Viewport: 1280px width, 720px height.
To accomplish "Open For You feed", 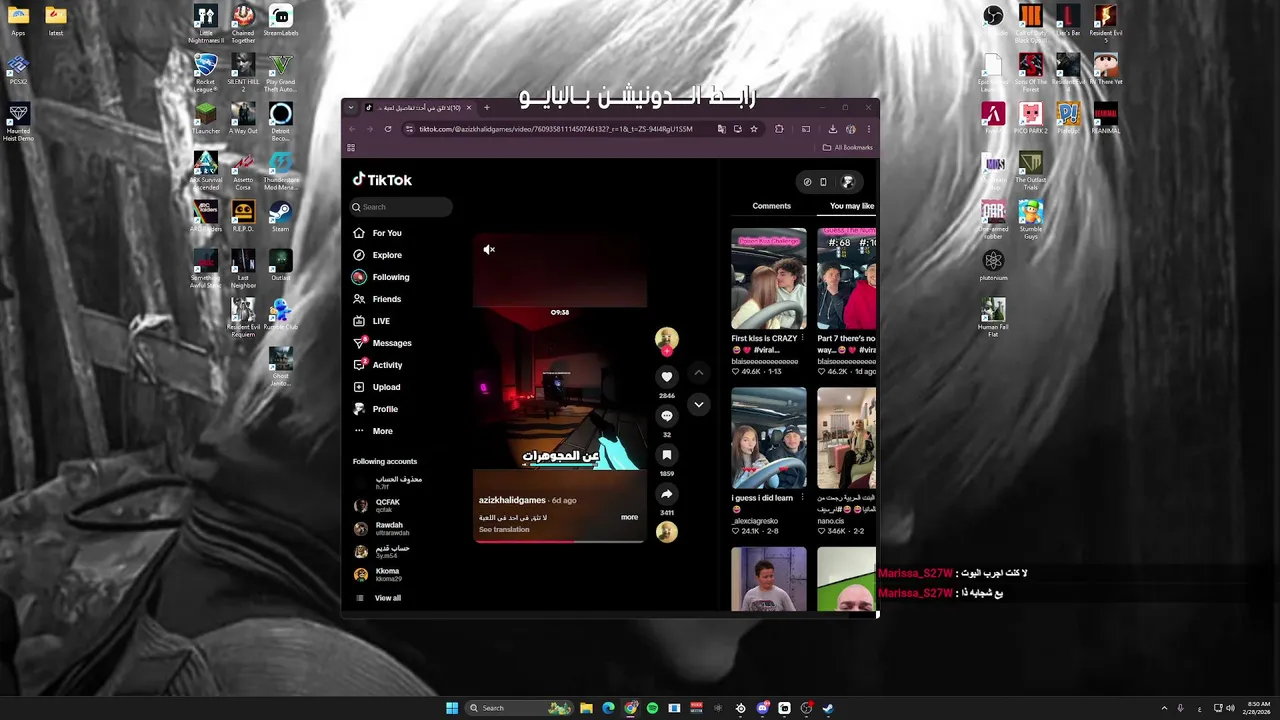I will pos(387,233).
